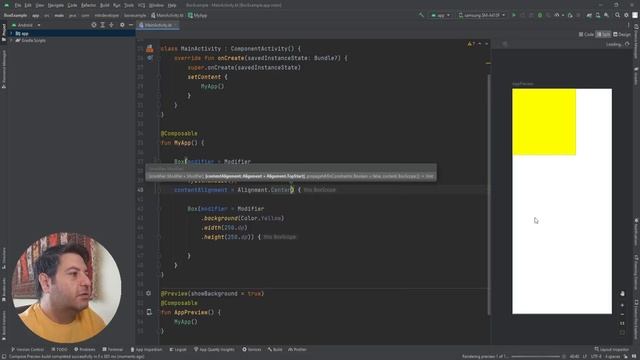The image size is (640, 360).
Task: Open the app run configuration dropdown
Action: pyautogui.click(x=440, y=15)
